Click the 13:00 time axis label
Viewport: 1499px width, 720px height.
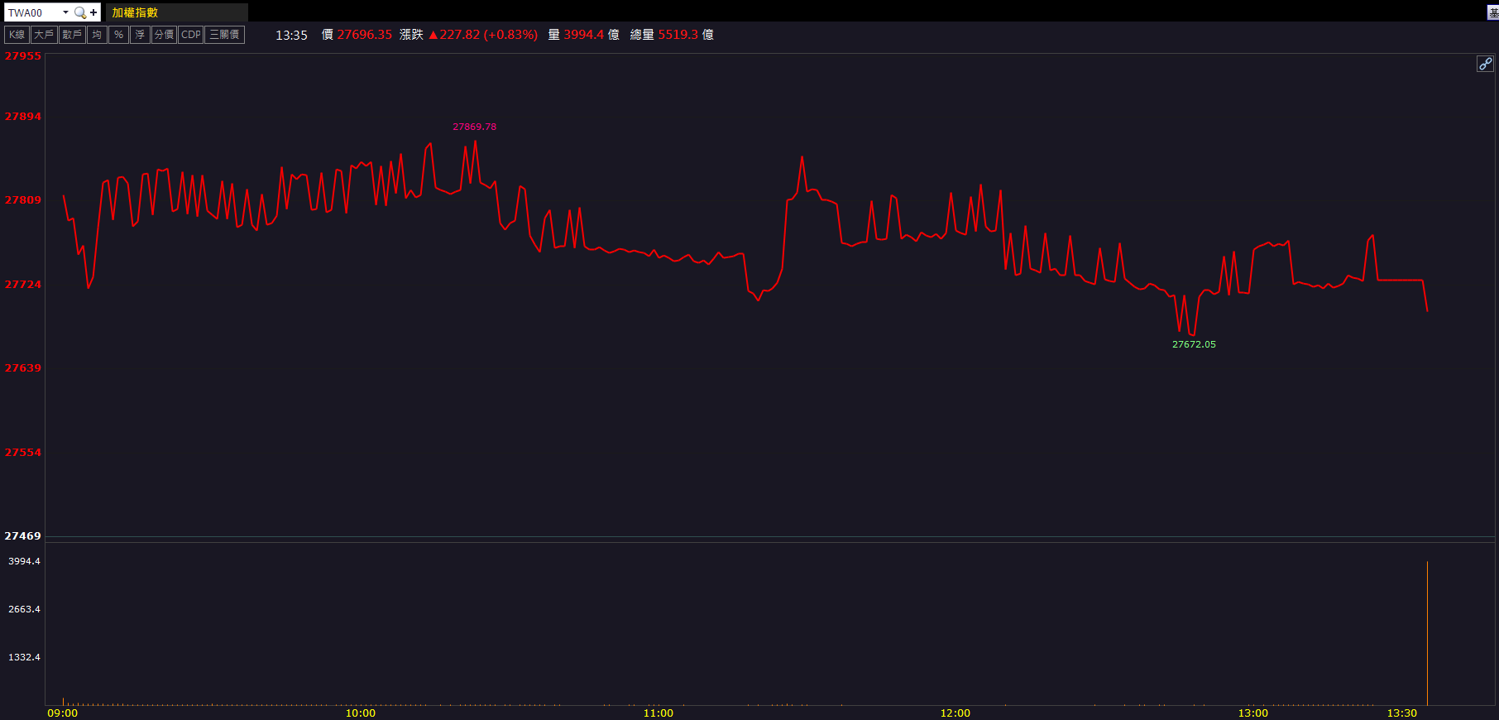pos(1253,713)
